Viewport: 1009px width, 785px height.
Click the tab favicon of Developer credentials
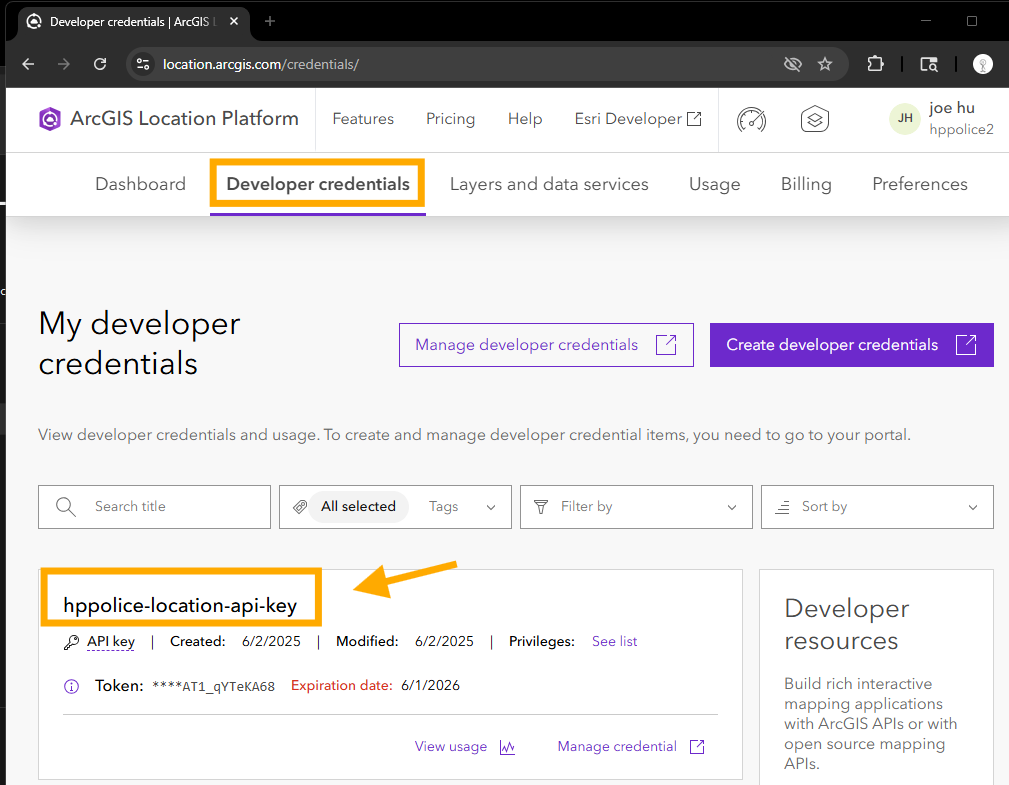pos(34,21)
